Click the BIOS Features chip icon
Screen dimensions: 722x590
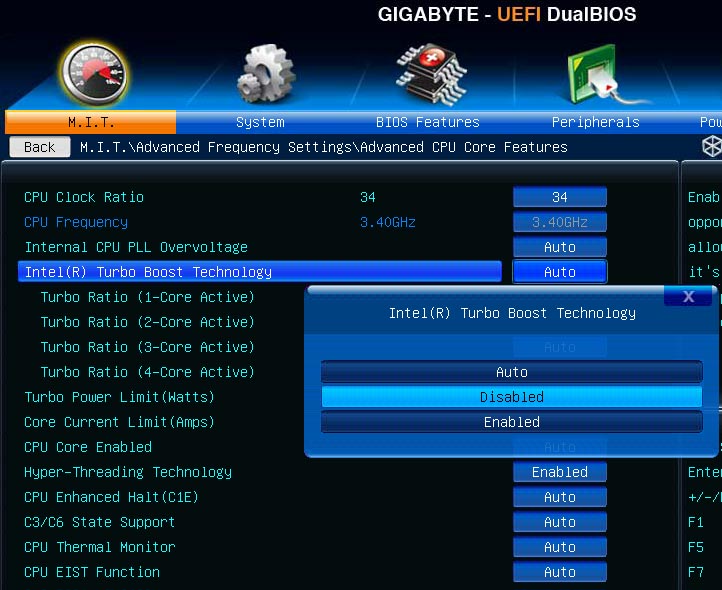point(431,75)
